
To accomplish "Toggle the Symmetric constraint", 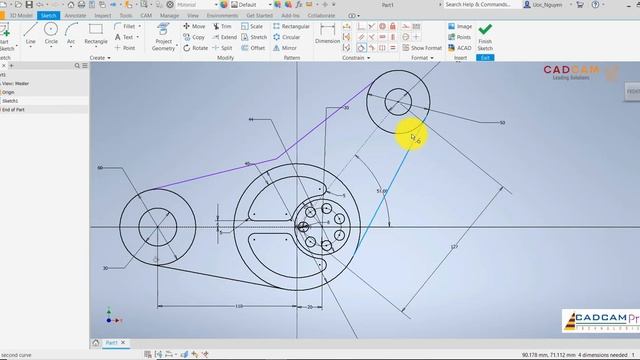I will (382, 48).
